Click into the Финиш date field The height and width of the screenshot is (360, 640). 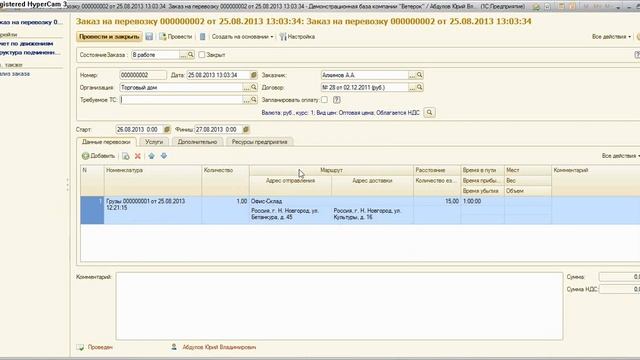[218, 129]
